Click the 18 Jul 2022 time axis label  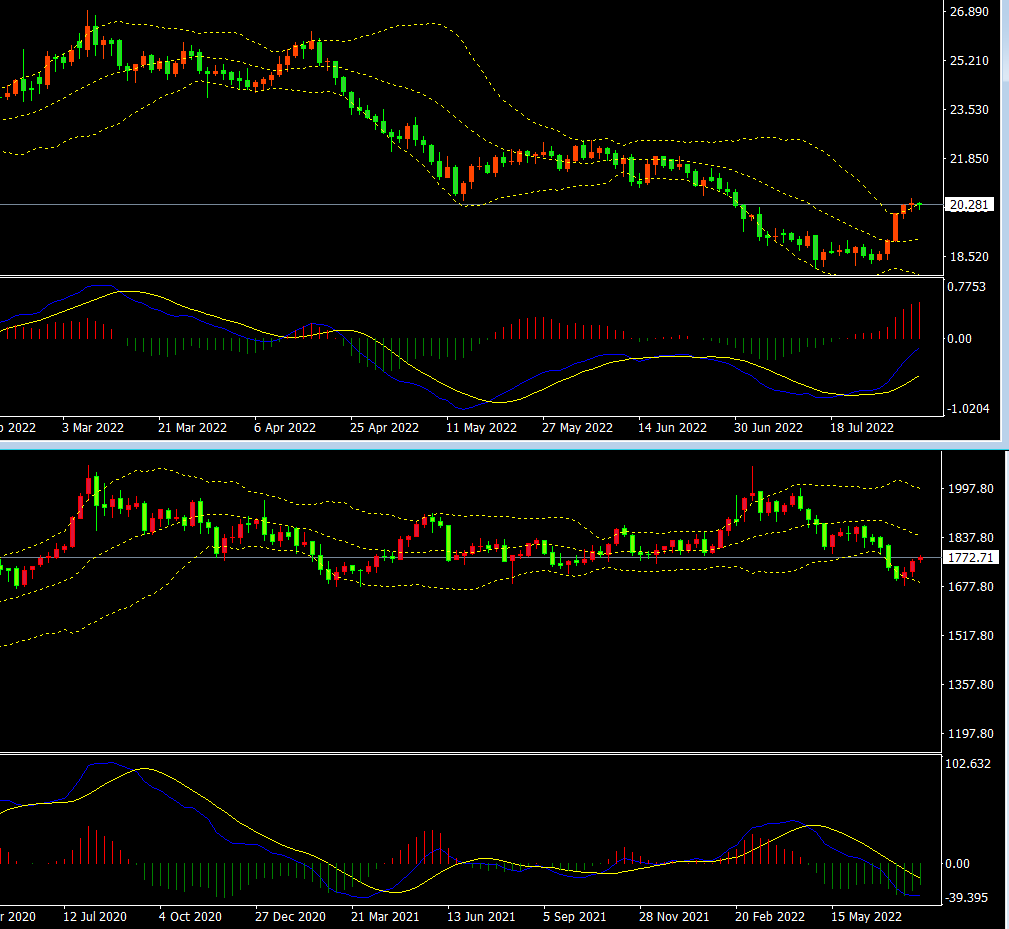click(861, 427)
